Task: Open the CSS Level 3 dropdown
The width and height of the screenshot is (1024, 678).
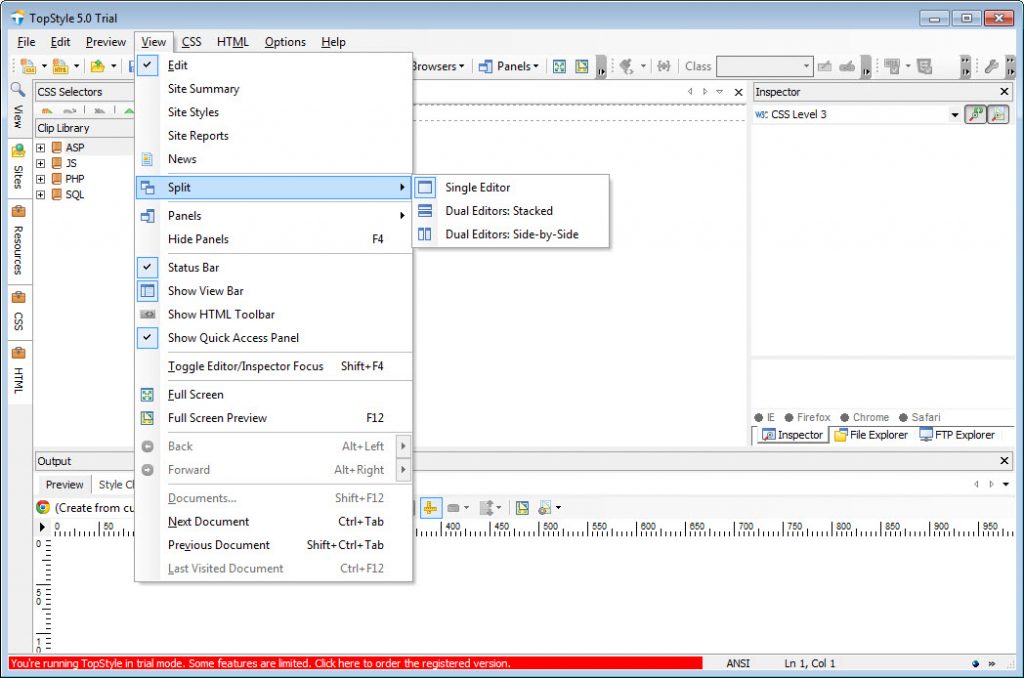Action: [x=955, y=115]
